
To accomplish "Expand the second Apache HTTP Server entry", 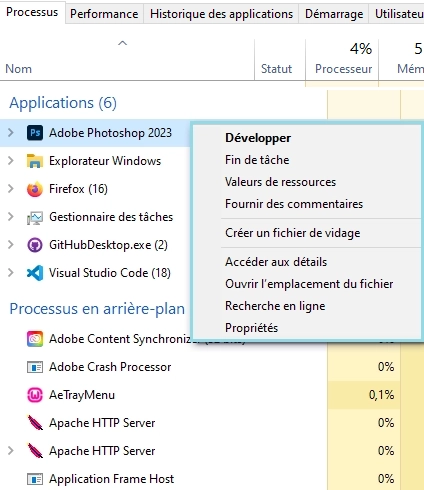I will point(11,451).
